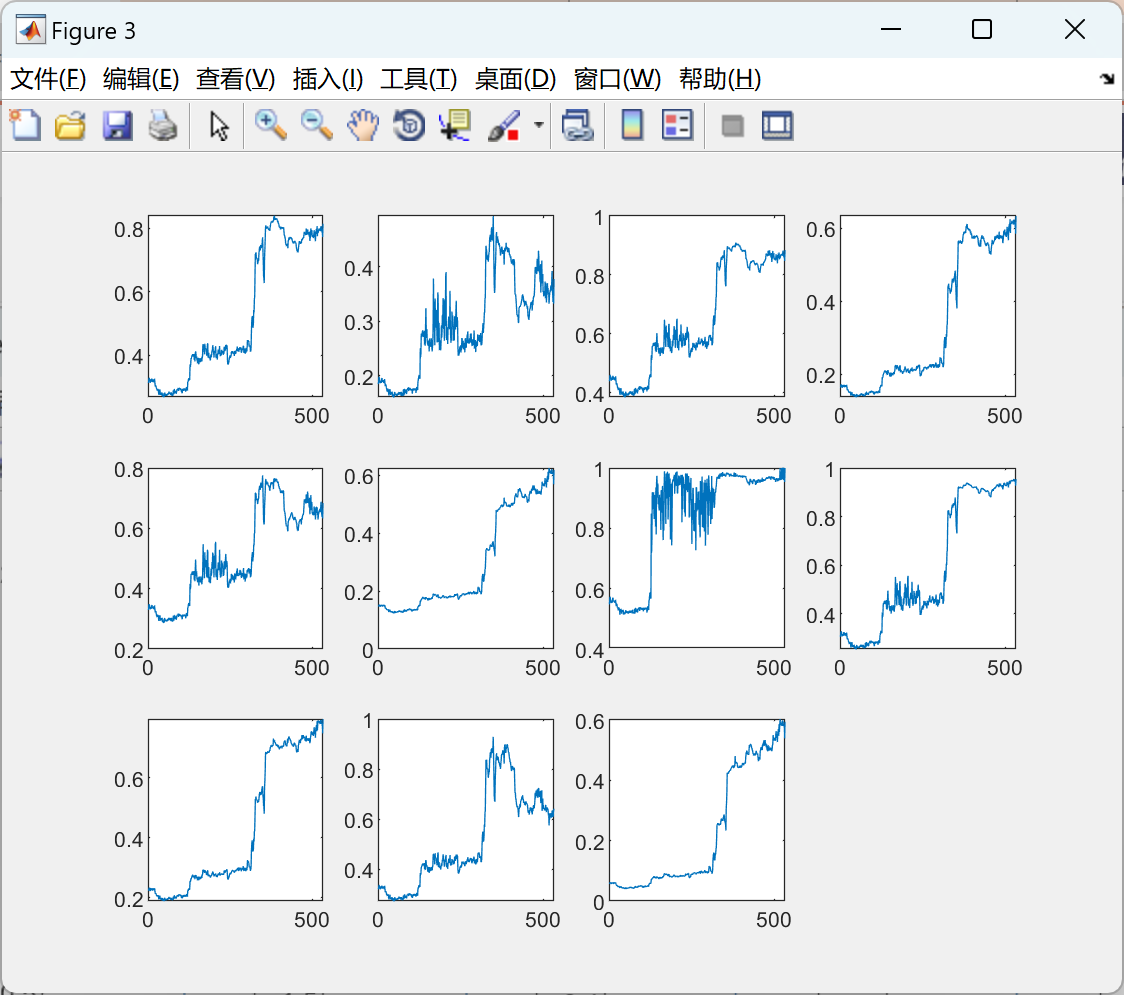Open the 编辑(E) menu
This screenshot has width=1124, height=995.
[140, 79]
